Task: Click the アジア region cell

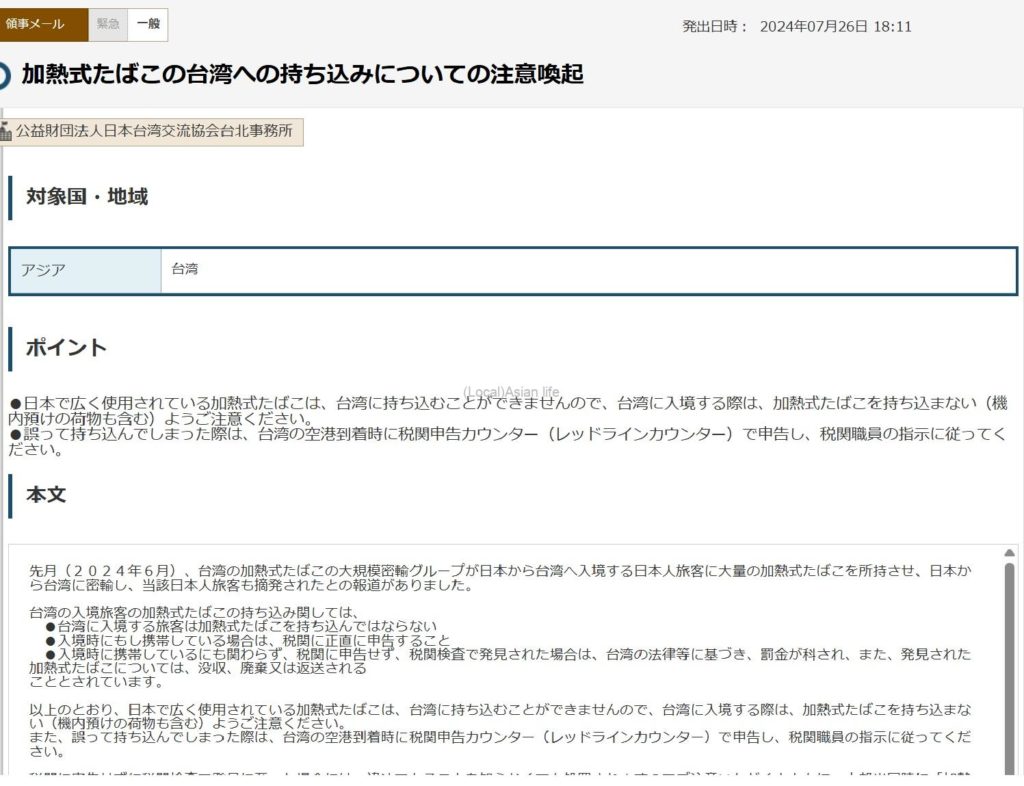Action: point(85,270)
